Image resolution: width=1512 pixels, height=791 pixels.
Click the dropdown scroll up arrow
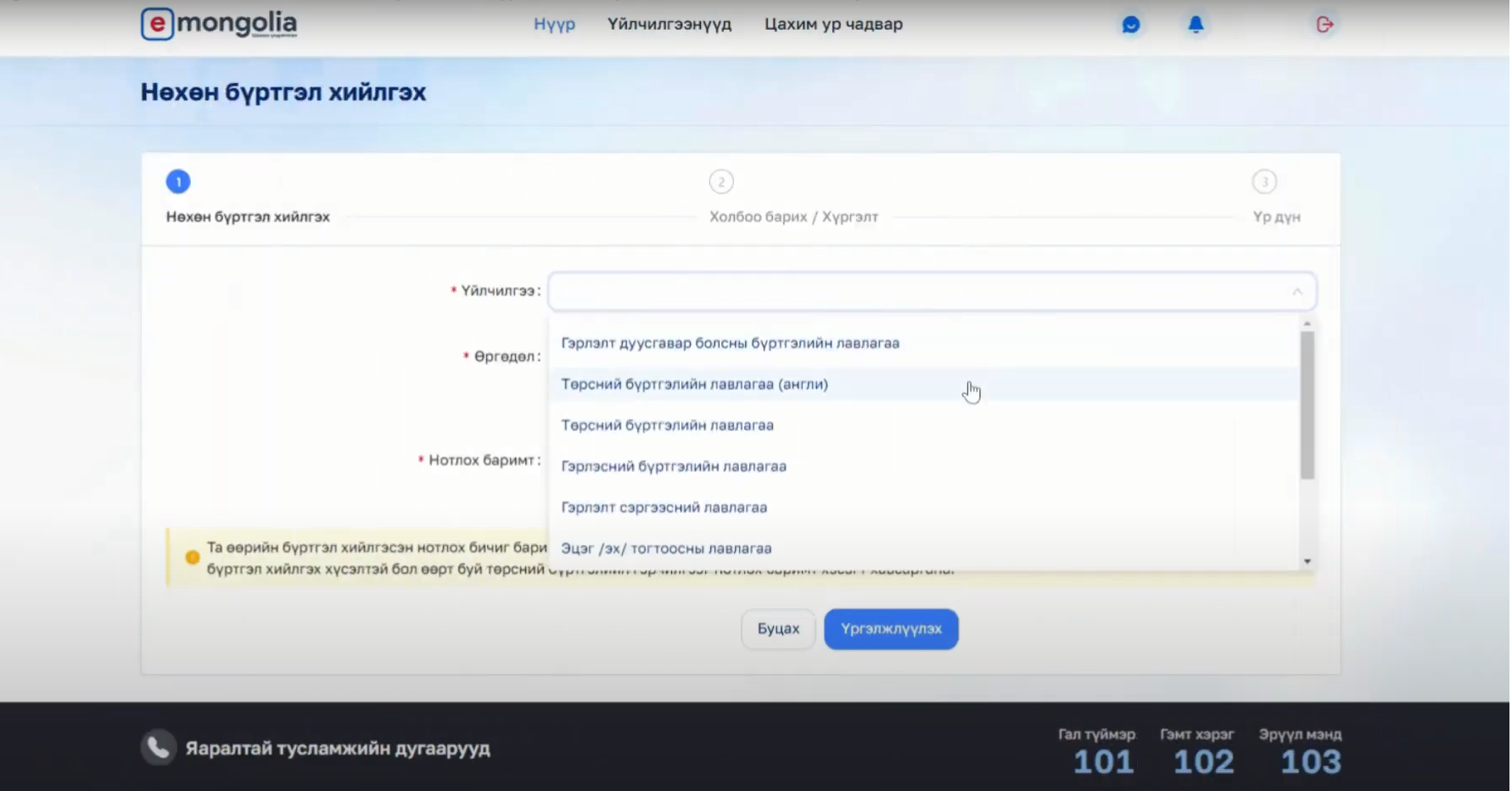pos(1309,324)
